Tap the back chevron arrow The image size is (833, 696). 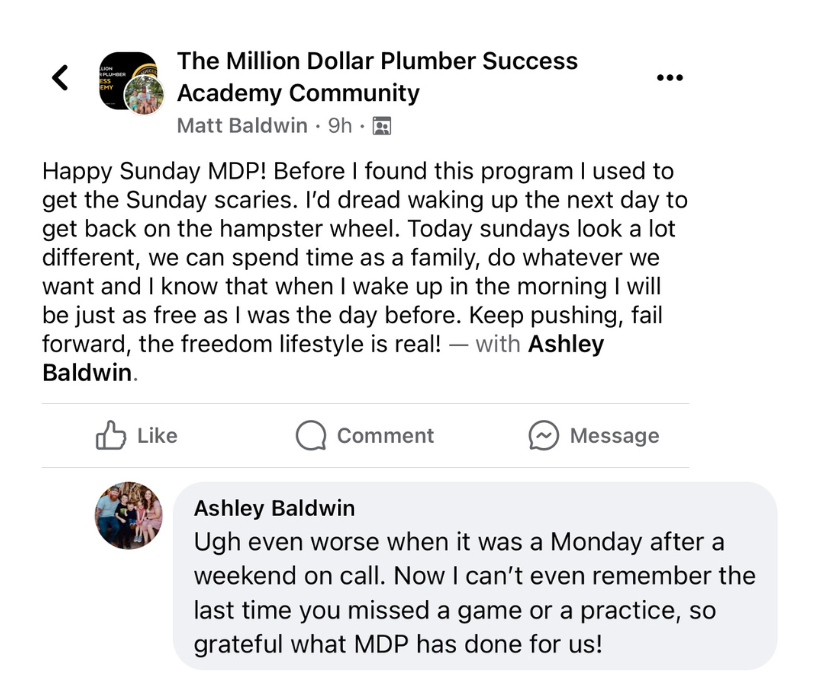(61, 77)
